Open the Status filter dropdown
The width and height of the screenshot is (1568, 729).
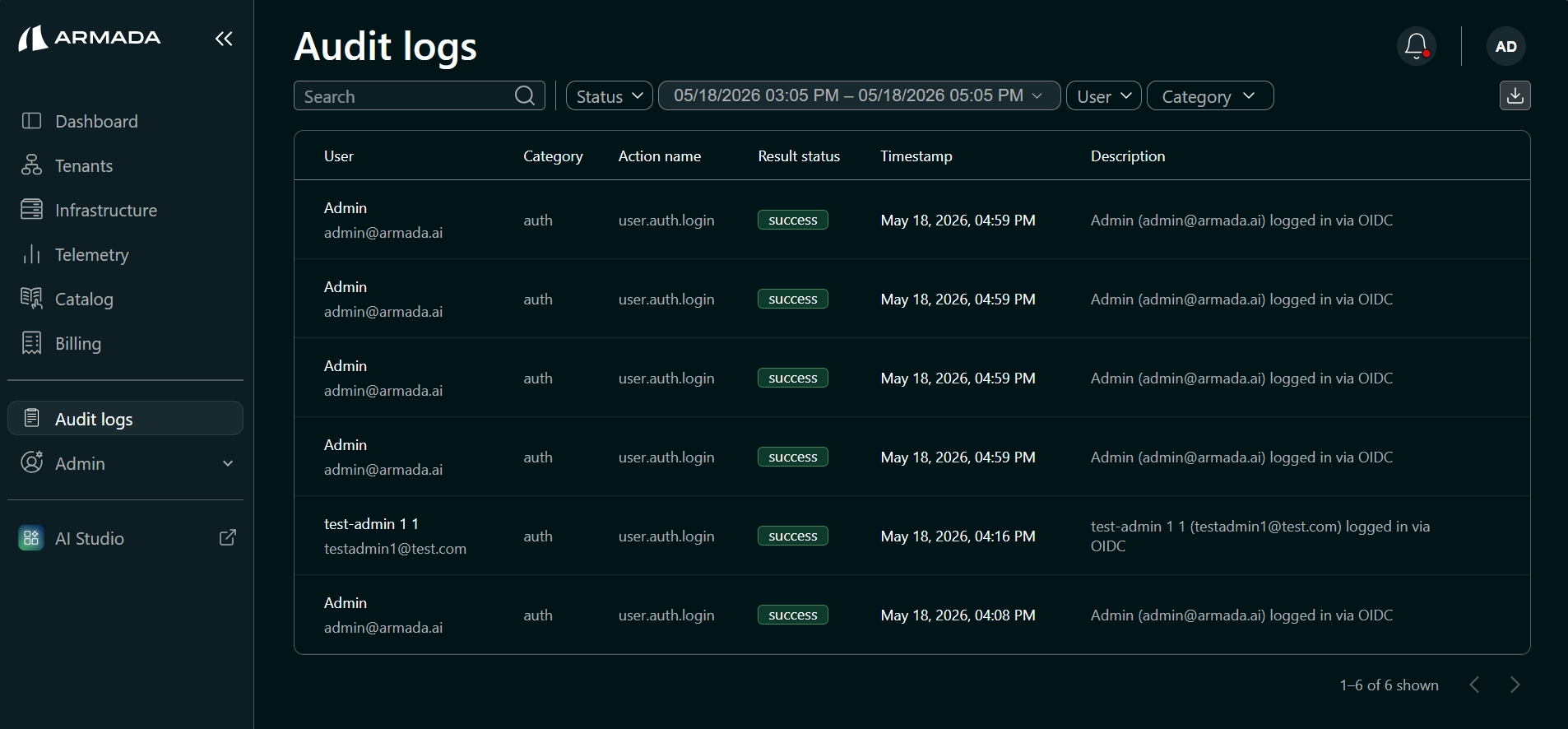point(610,95)
